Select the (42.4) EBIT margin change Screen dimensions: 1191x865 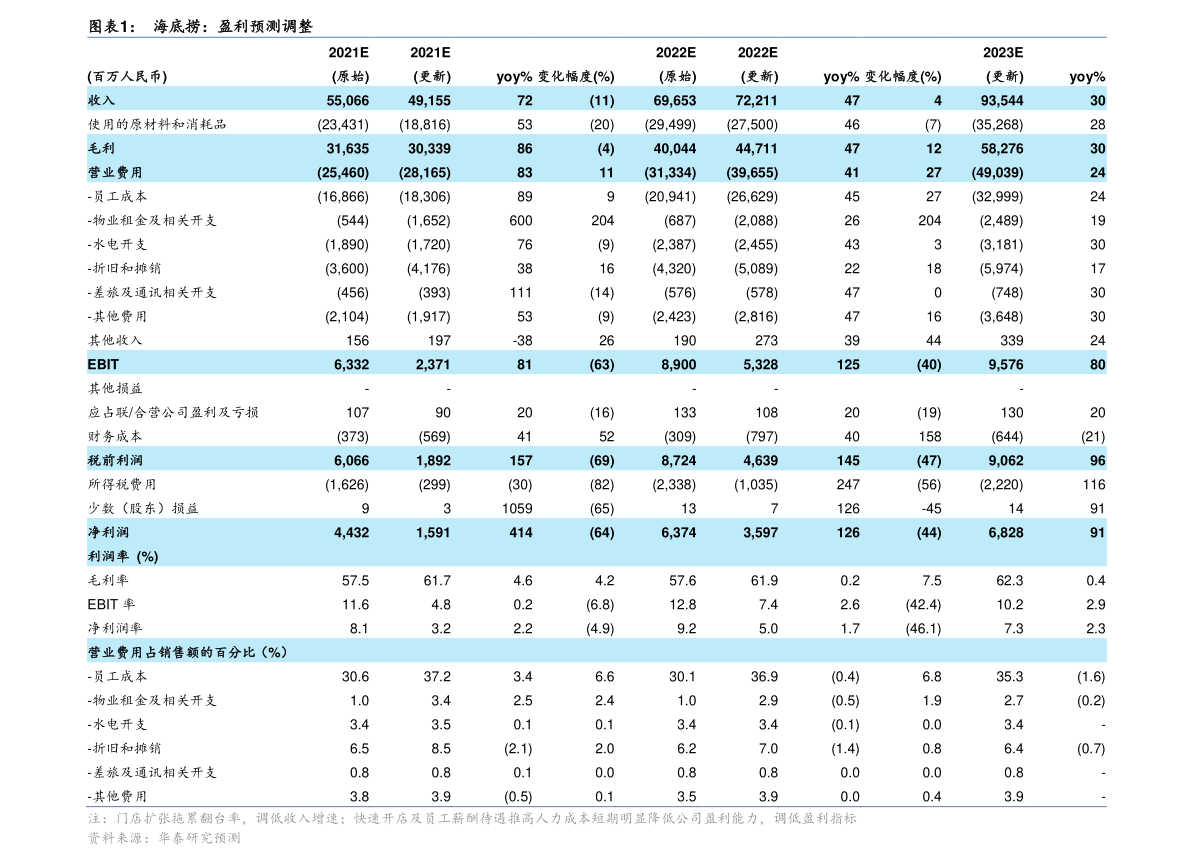click(x=923, y=605)
